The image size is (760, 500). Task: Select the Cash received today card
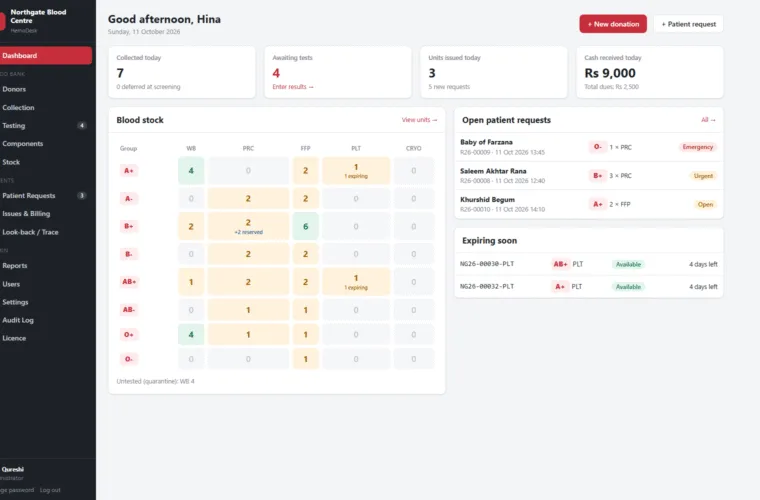[x=649, y=72]
